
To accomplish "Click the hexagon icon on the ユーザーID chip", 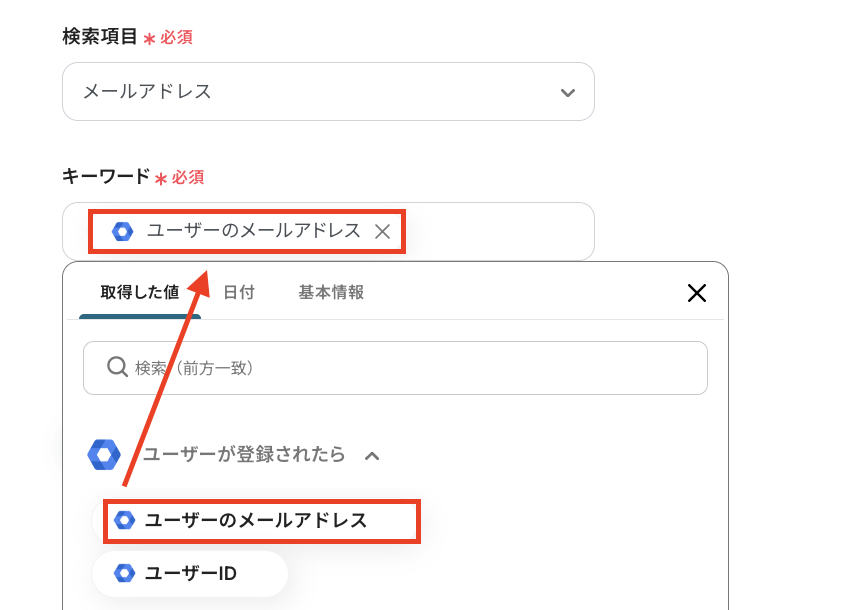I will (124, 573).
